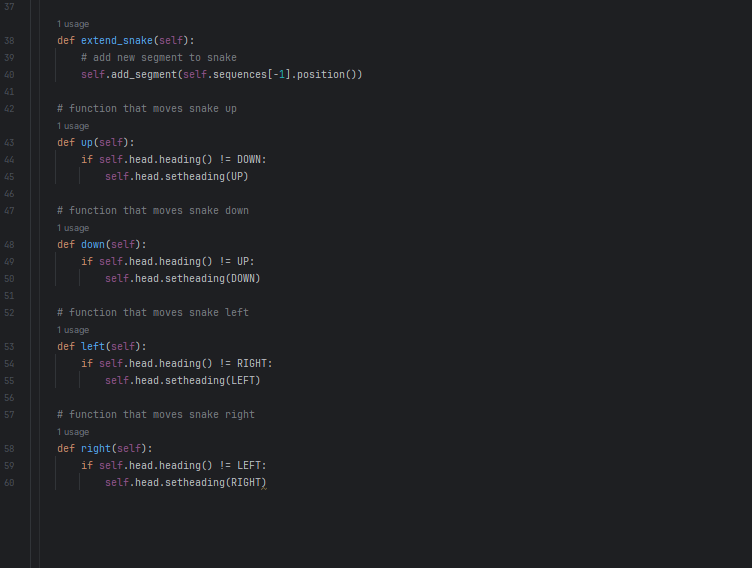Click the 'add new segment to snake' comment
Image resolution: width=752 pixels, height=568 pixels.
pos(159,57)
